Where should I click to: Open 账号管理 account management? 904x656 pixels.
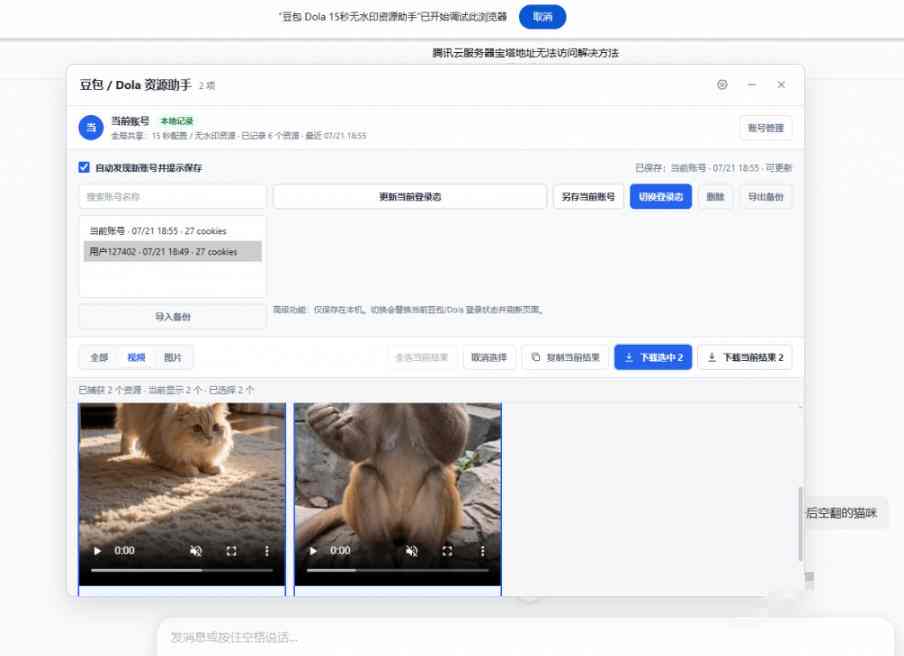pyautogui.click(x=766, y=127)
